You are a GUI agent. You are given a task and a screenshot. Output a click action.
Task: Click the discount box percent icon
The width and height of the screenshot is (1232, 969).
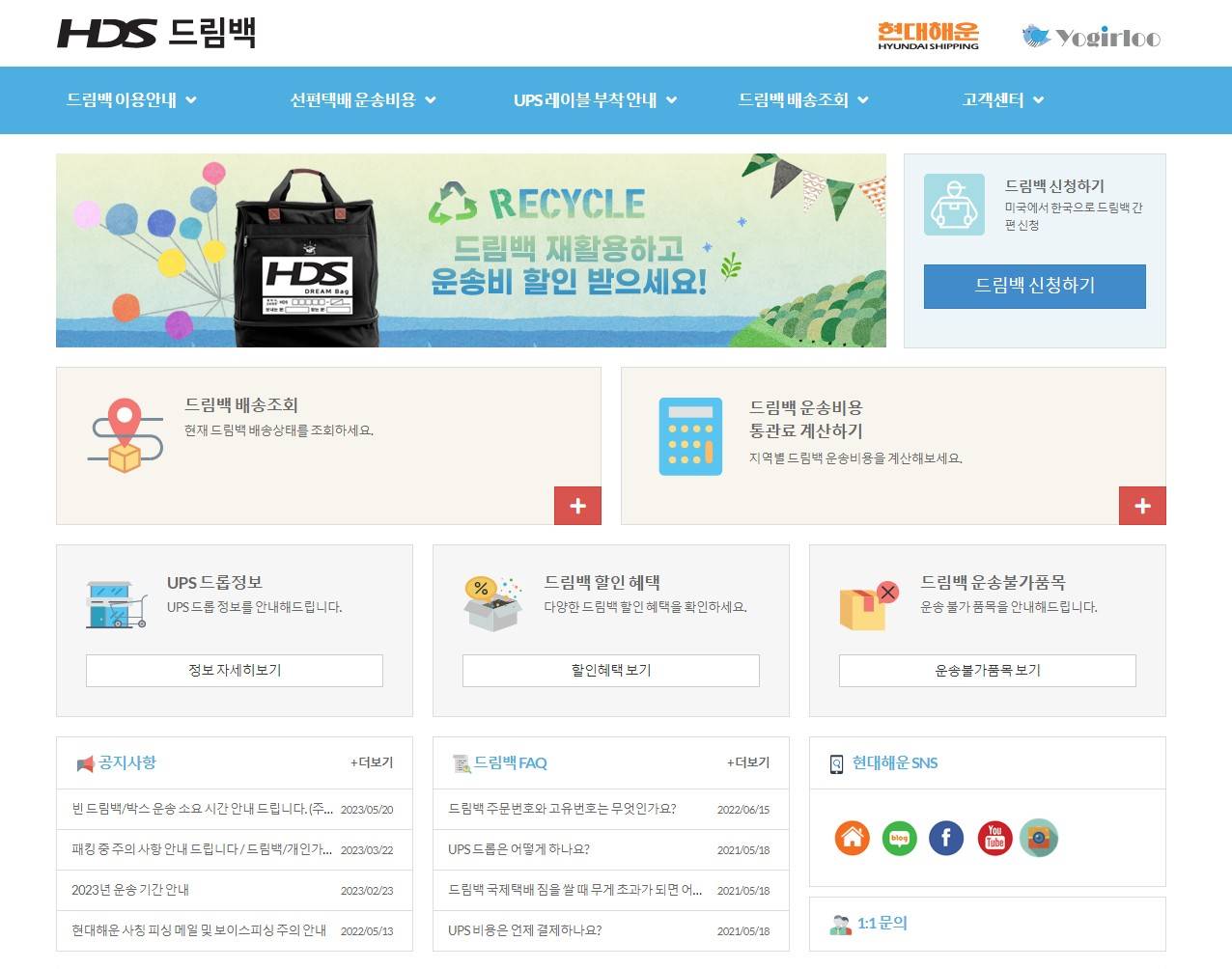(x=492, y=604)
